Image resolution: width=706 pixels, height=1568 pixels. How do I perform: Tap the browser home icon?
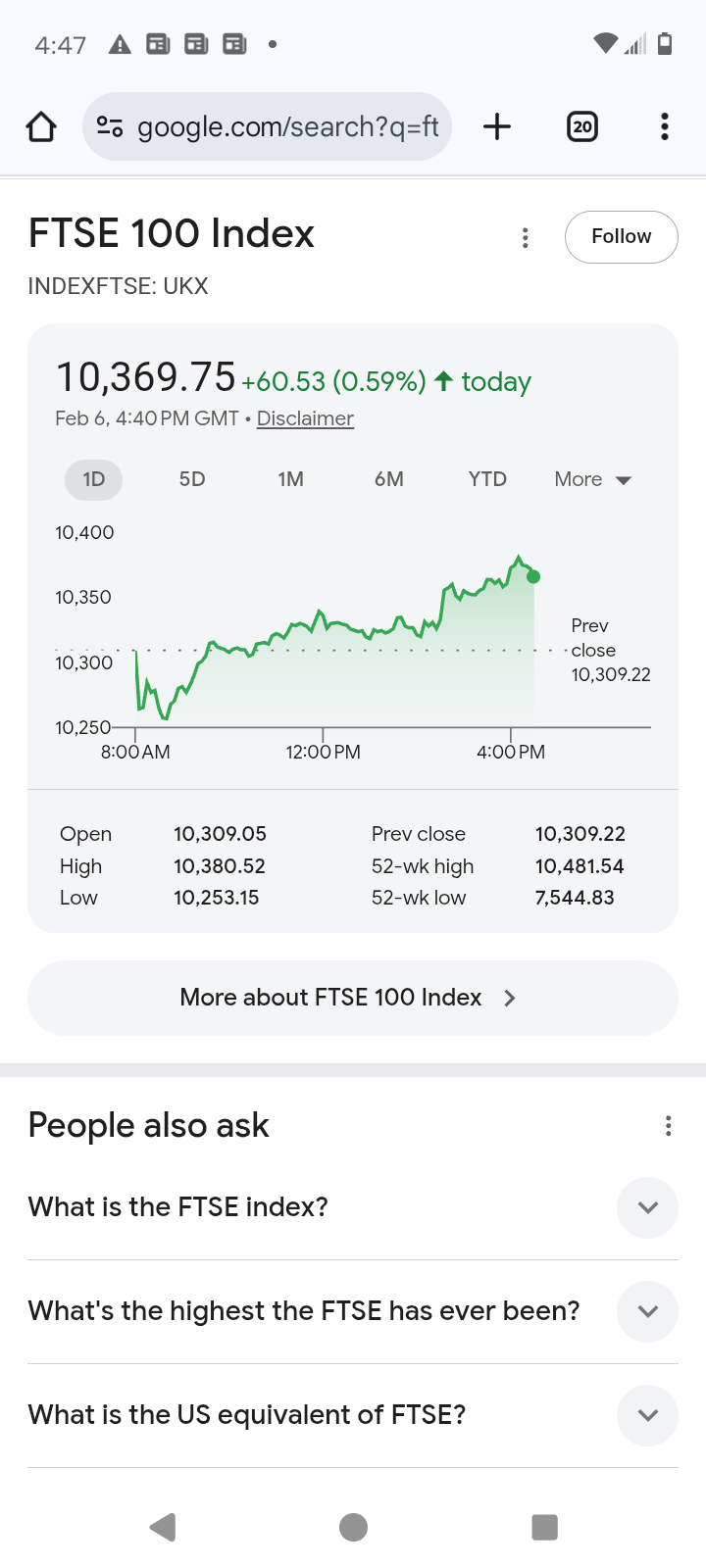pyautogui.click(x=41, y=126)
